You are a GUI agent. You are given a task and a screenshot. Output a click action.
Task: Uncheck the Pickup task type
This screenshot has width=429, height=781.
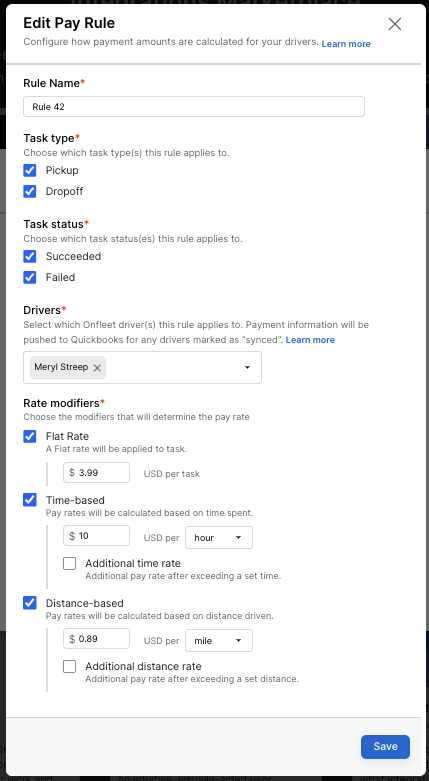click(x=30, y=170)
